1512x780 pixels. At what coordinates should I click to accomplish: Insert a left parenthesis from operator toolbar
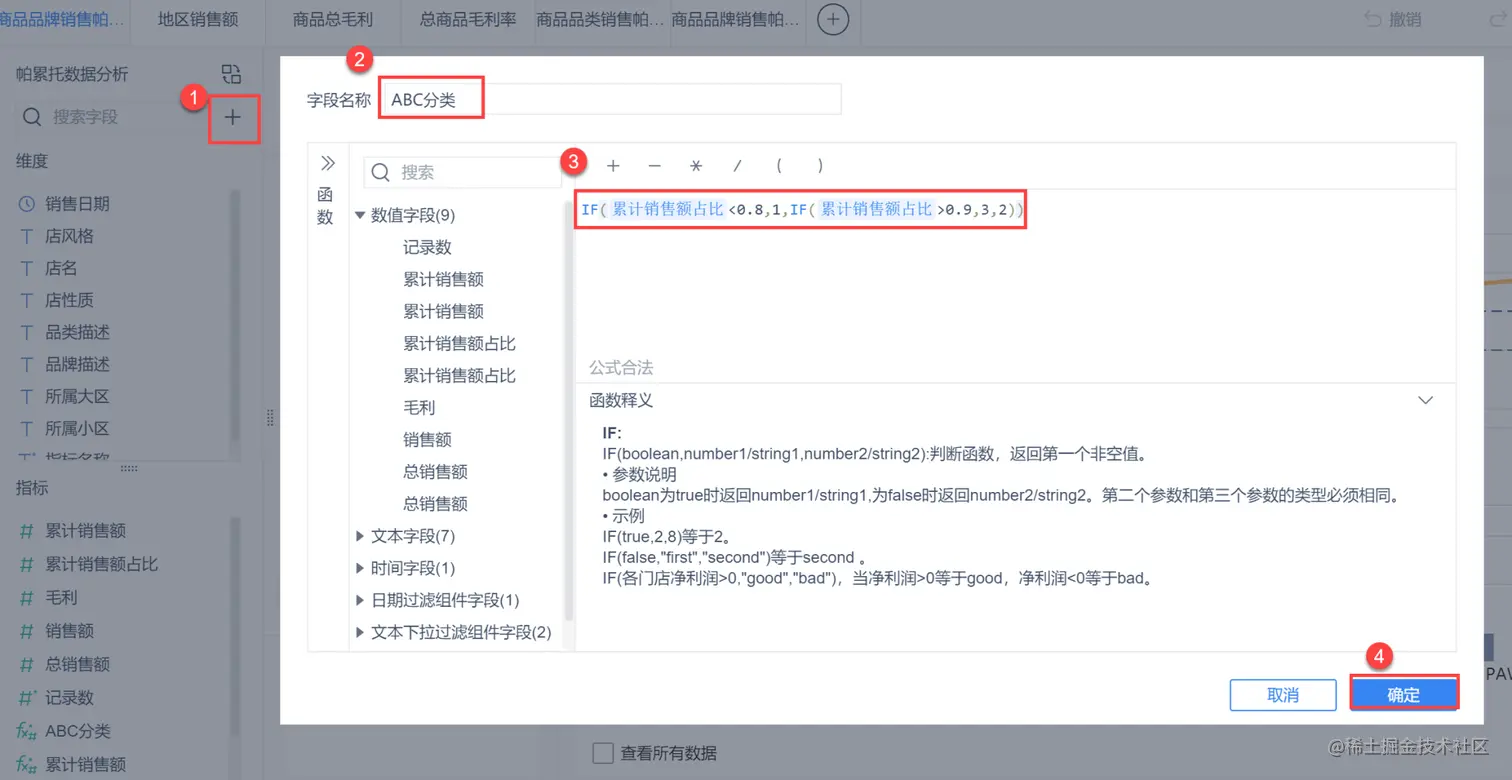click(778, 166)
